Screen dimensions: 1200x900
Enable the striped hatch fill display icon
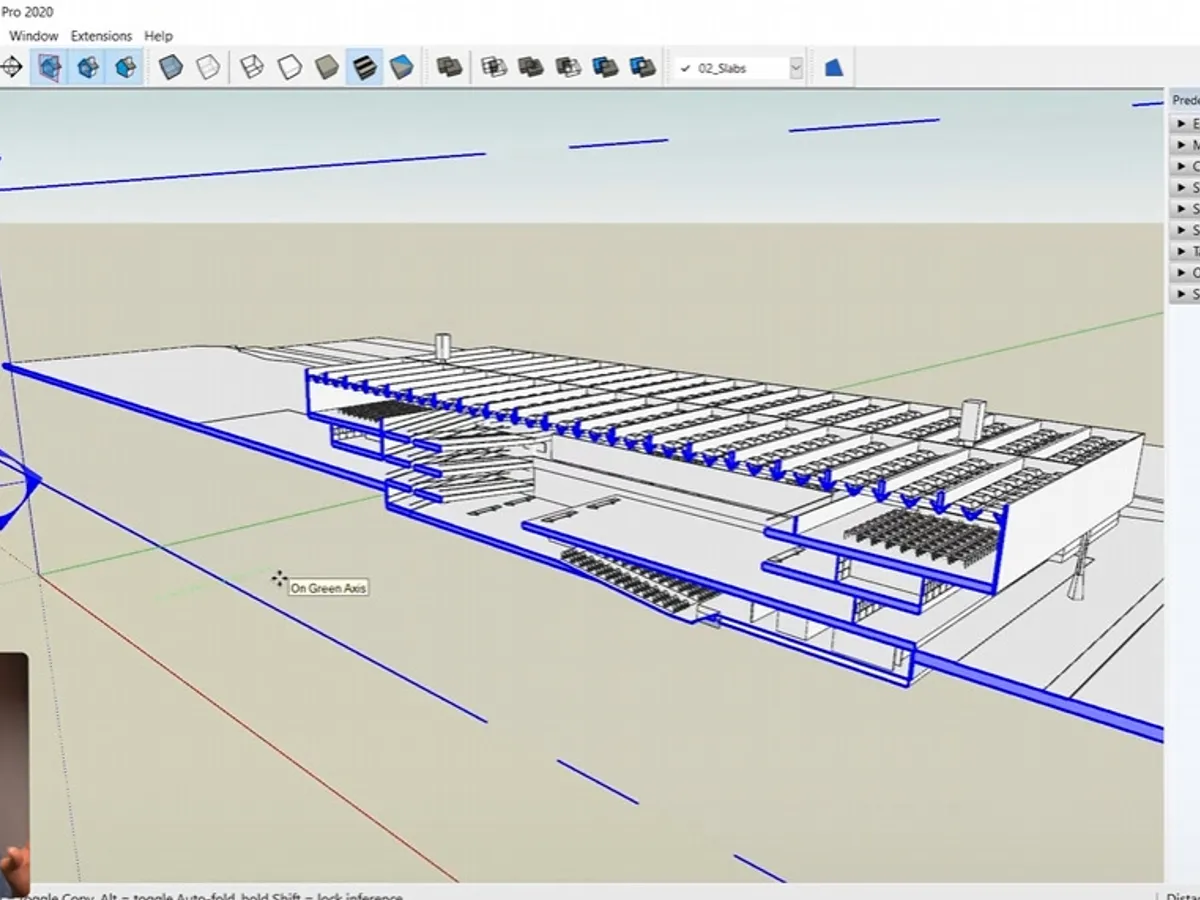[364, 66]
